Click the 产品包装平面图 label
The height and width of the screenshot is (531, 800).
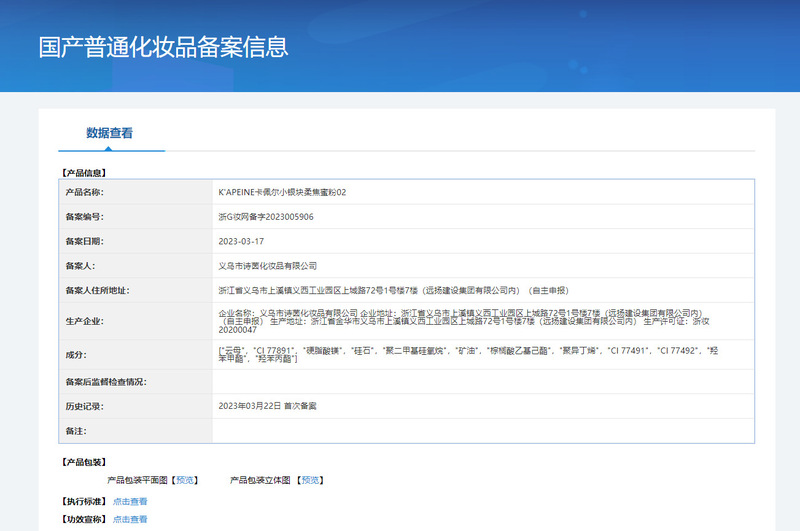pos(137,480)
